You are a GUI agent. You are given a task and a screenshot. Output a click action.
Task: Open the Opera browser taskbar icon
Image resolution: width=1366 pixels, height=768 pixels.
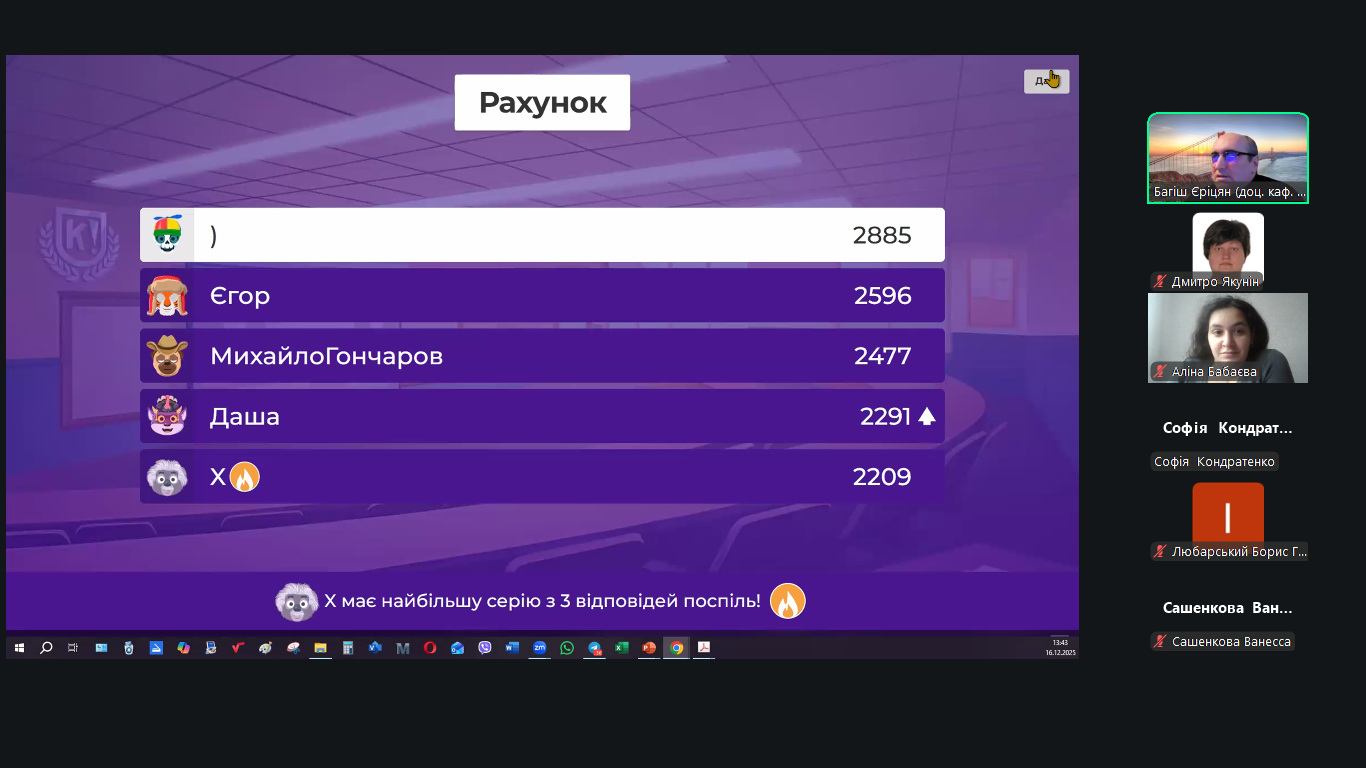pyautogui.click(x=430, y=648)
